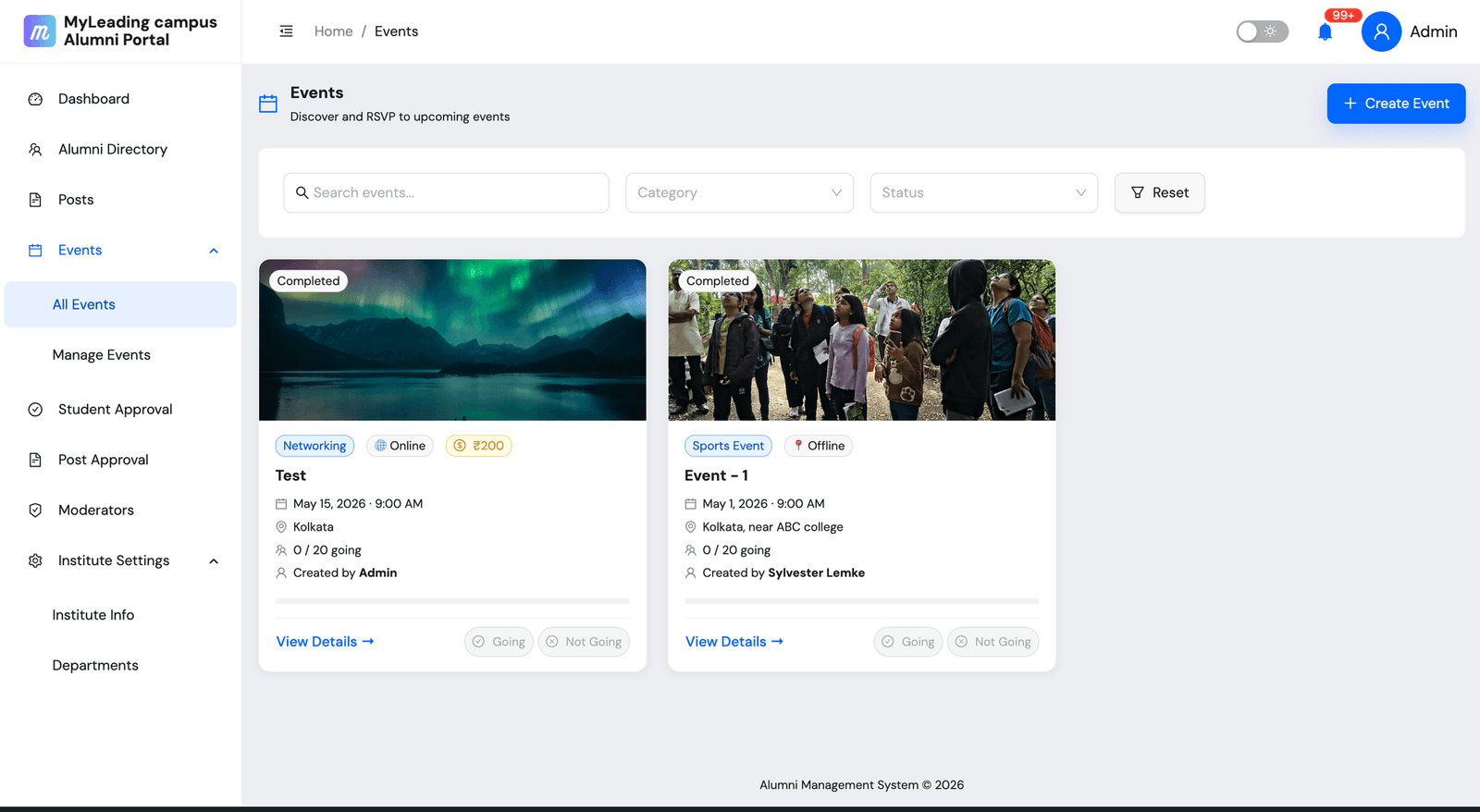Click the Post Approval file icon
Image resolution: width=1480 pixels, height=812 pixels.
pyautogui.click(x=35, y=460)
